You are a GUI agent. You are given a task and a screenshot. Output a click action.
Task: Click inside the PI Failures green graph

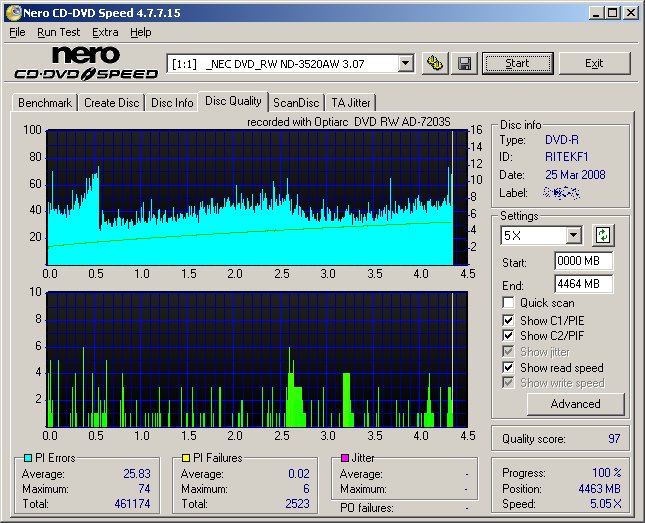(258, 359)
